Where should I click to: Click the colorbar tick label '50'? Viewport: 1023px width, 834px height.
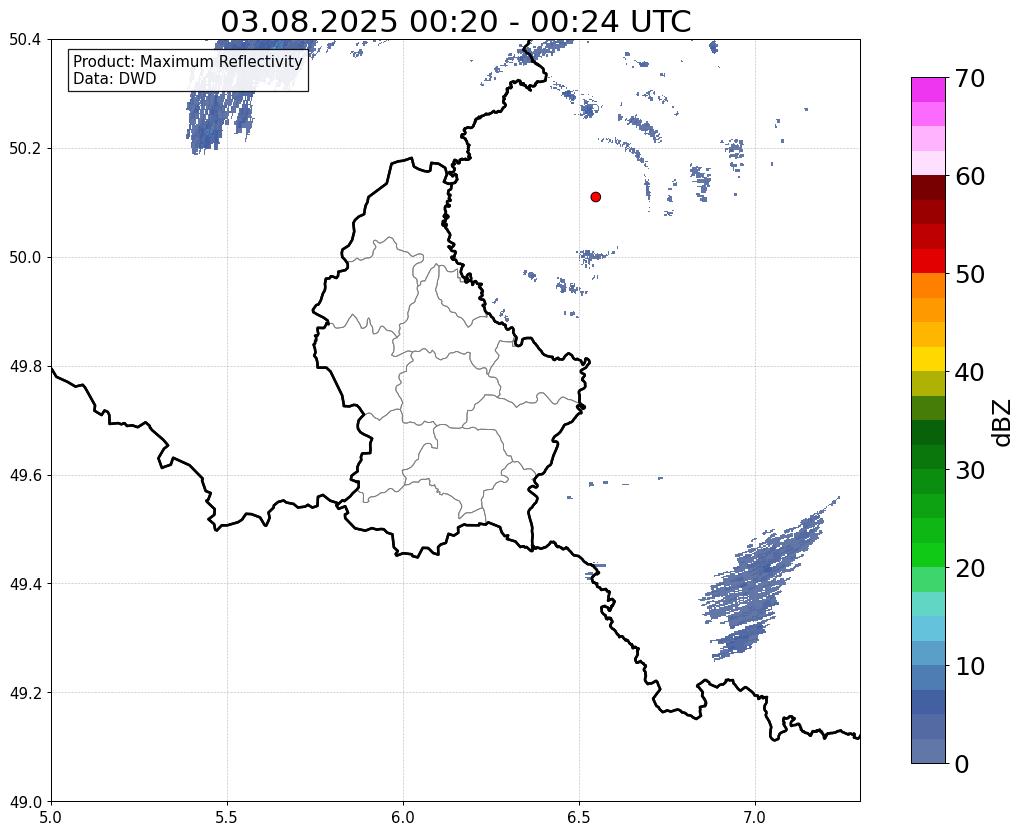click(970, 274)
